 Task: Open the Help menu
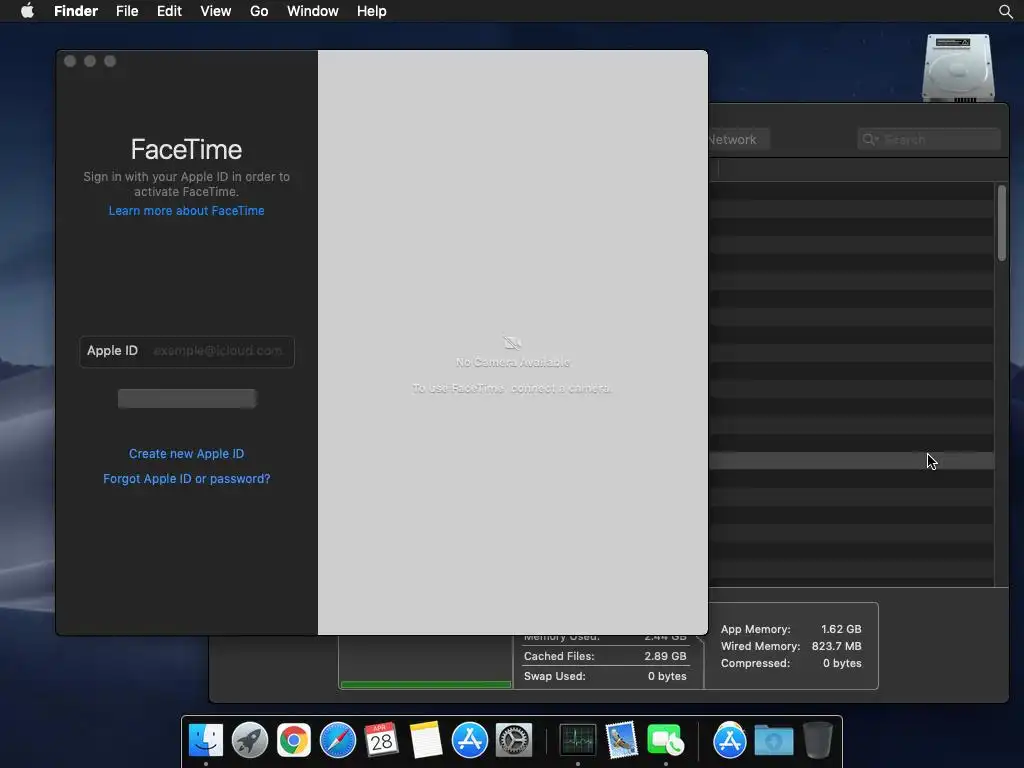pyautogui.click(x=371, y=11)
